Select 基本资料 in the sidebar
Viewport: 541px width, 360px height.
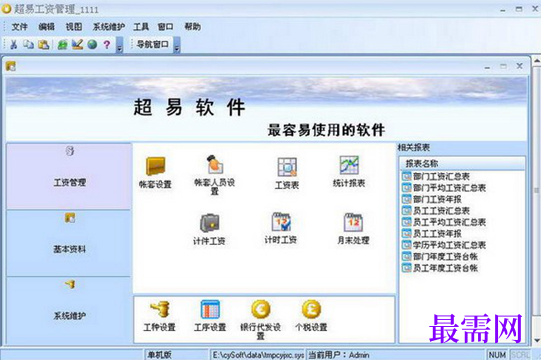[69, 243]
